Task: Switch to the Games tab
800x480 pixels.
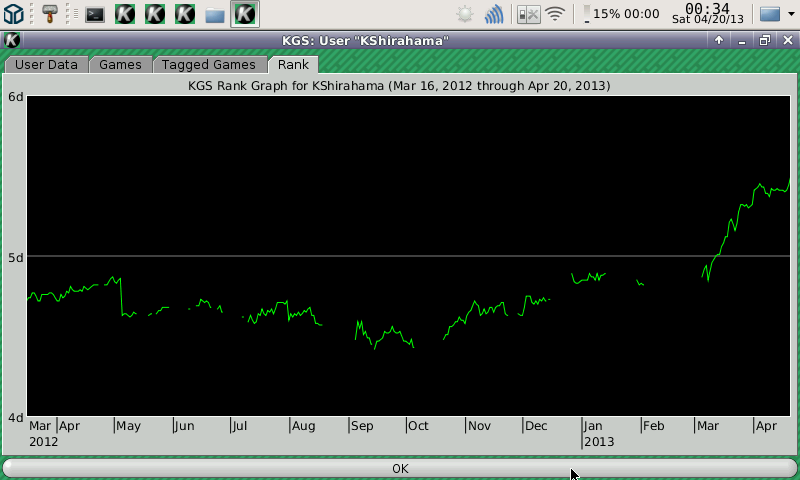Action: (x=120, y=65)
